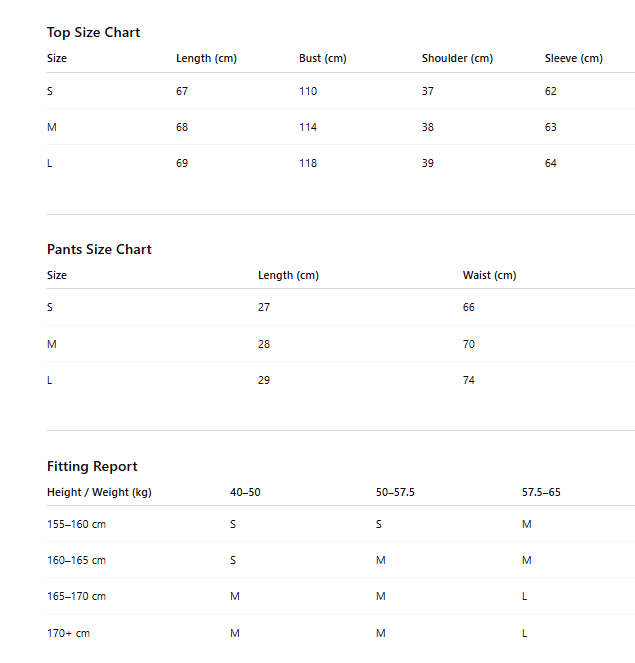Select the Bust (cm) column header

(x=323, y=58)
